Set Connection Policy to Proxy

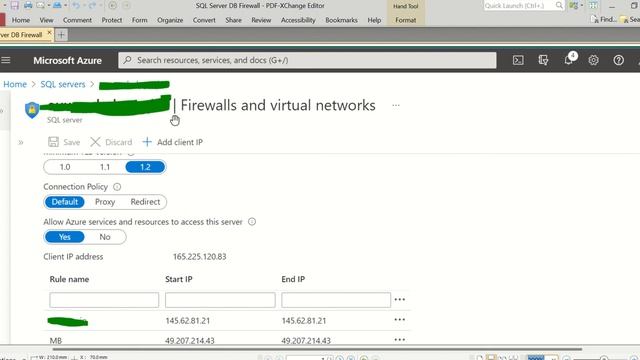click(105, 202)
